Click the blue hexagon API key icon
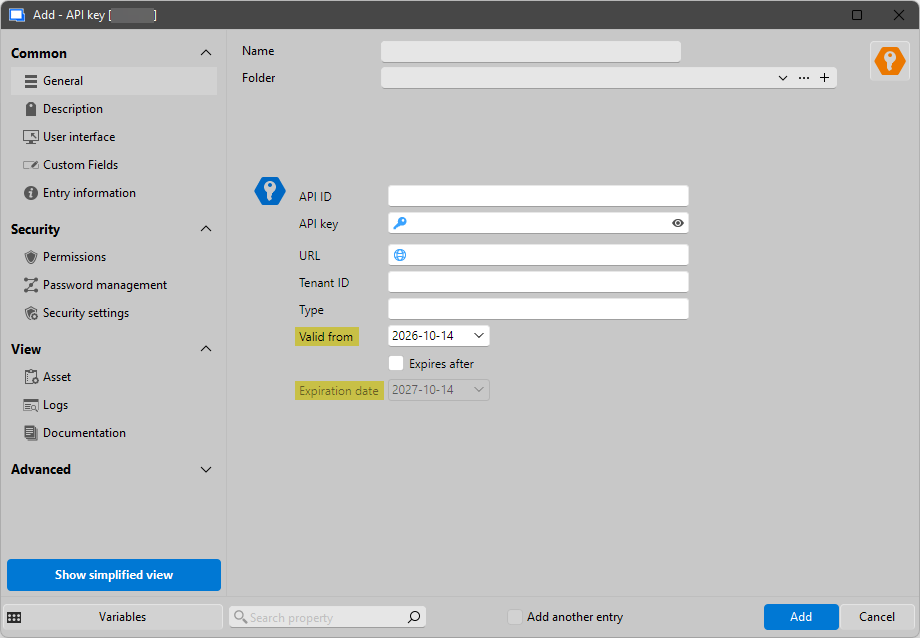Image resolution: width=920 pixels, height=638 pixels. [x=270, y=191]
